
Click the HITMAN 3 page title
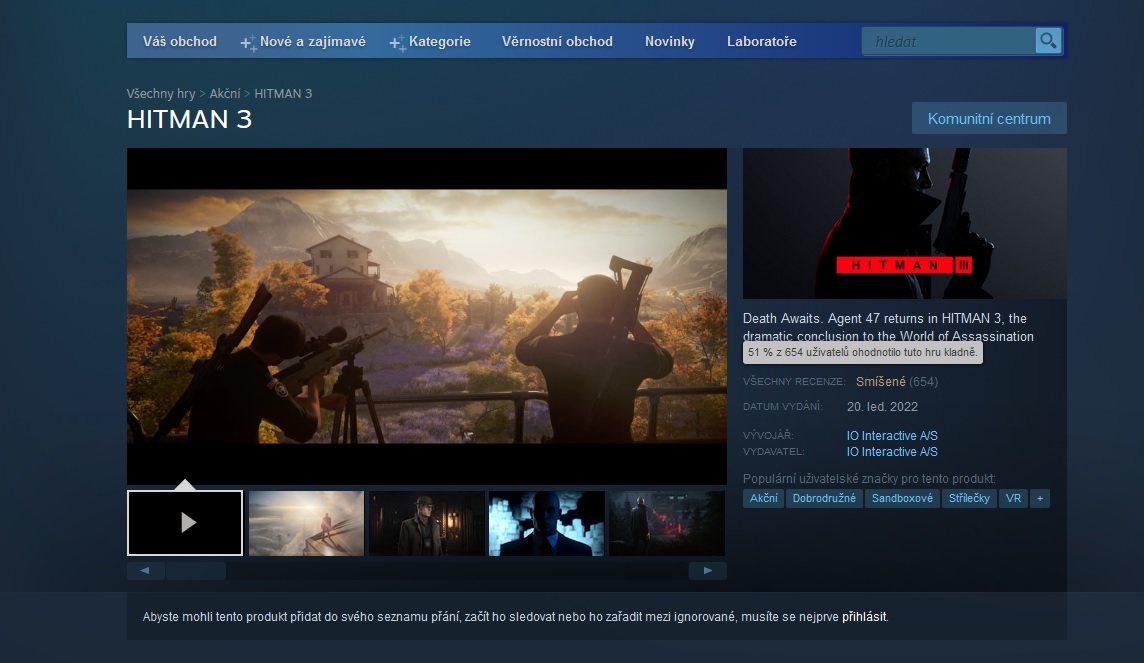point(190,119)
